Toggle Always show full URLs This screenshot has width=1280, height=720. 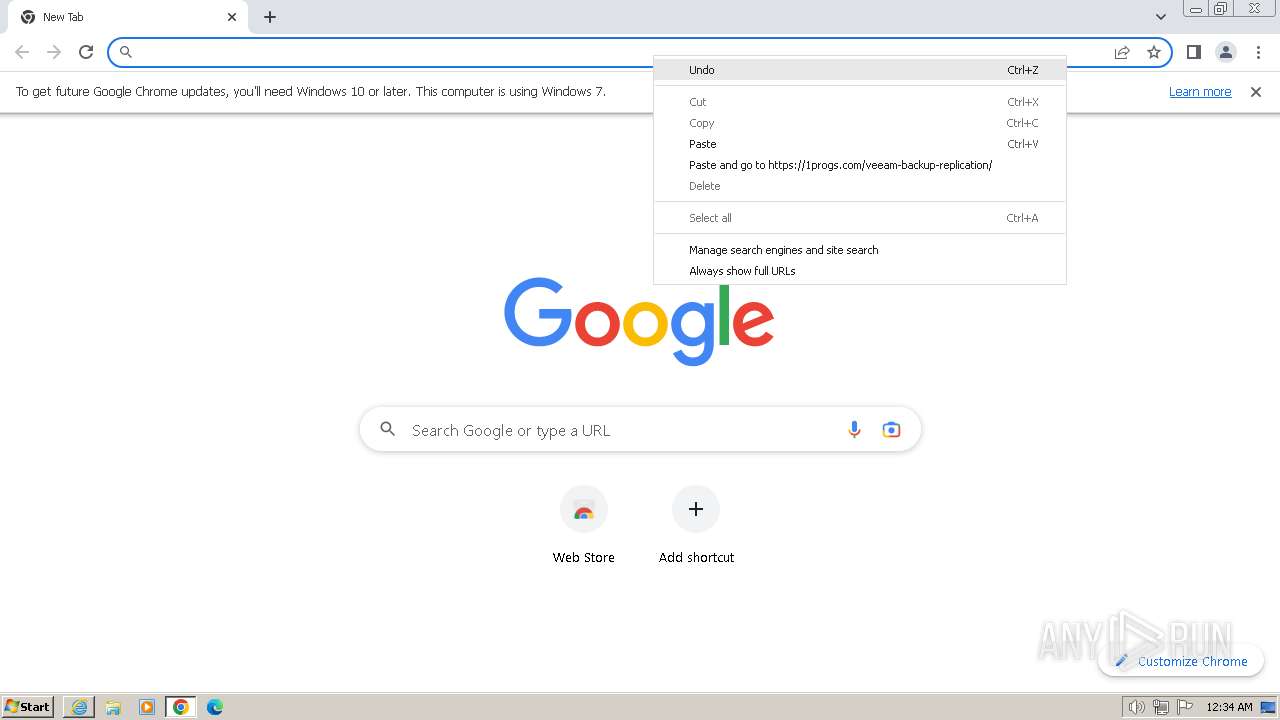click(x=860, y=271)
